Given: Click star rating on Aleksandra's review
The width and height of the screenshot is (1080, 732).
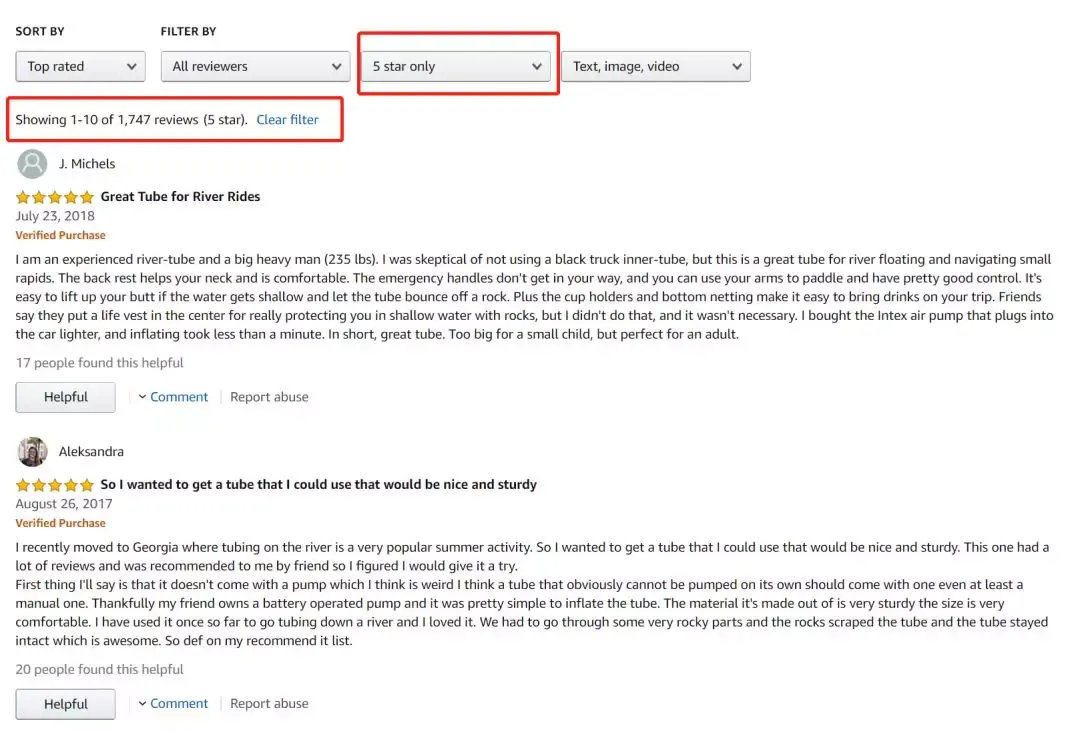Looking at the screenshot, I should [x=54, y=485].
